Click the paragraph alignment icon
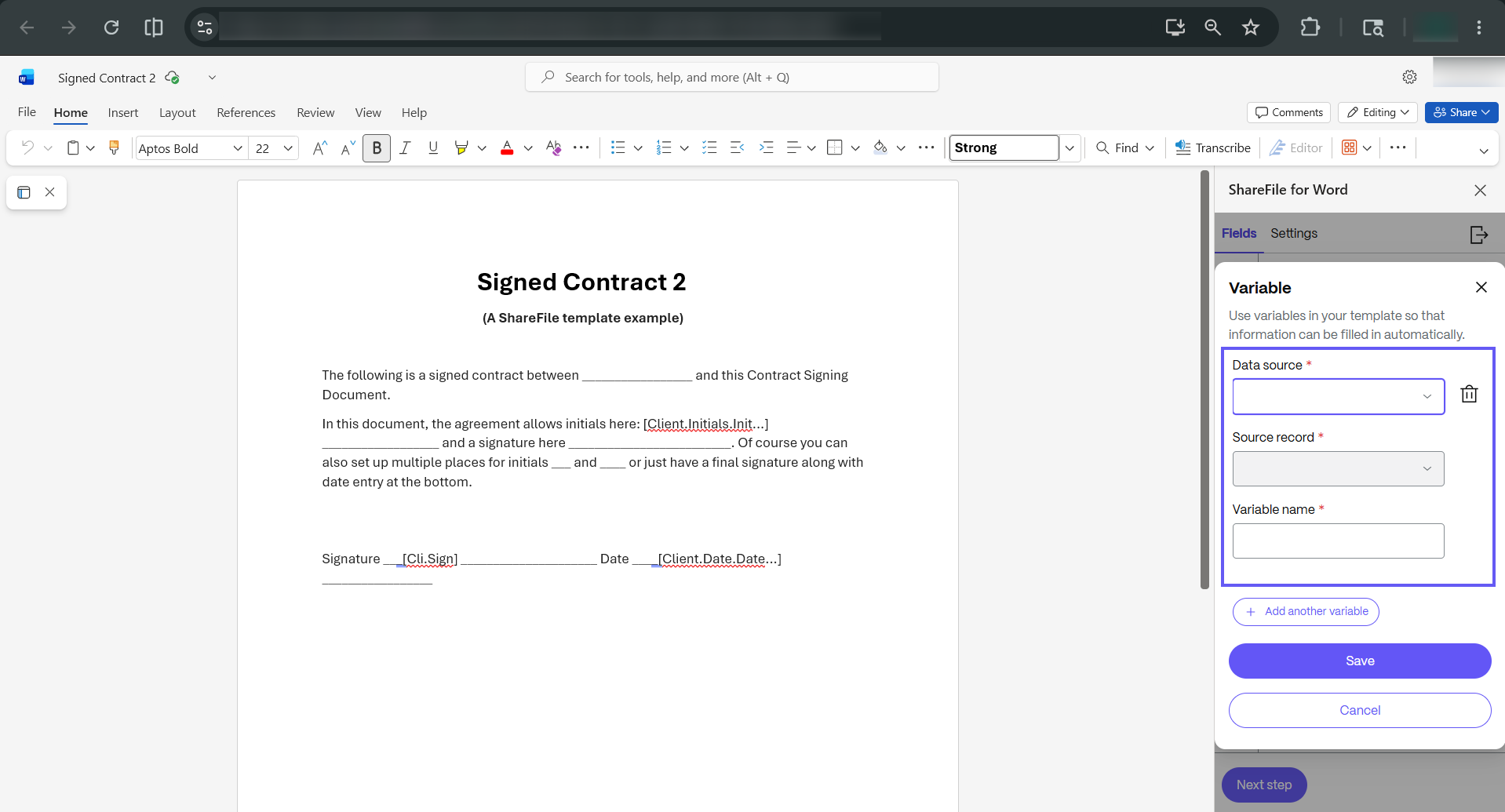 pyautogui.click(x=793, y=147)
